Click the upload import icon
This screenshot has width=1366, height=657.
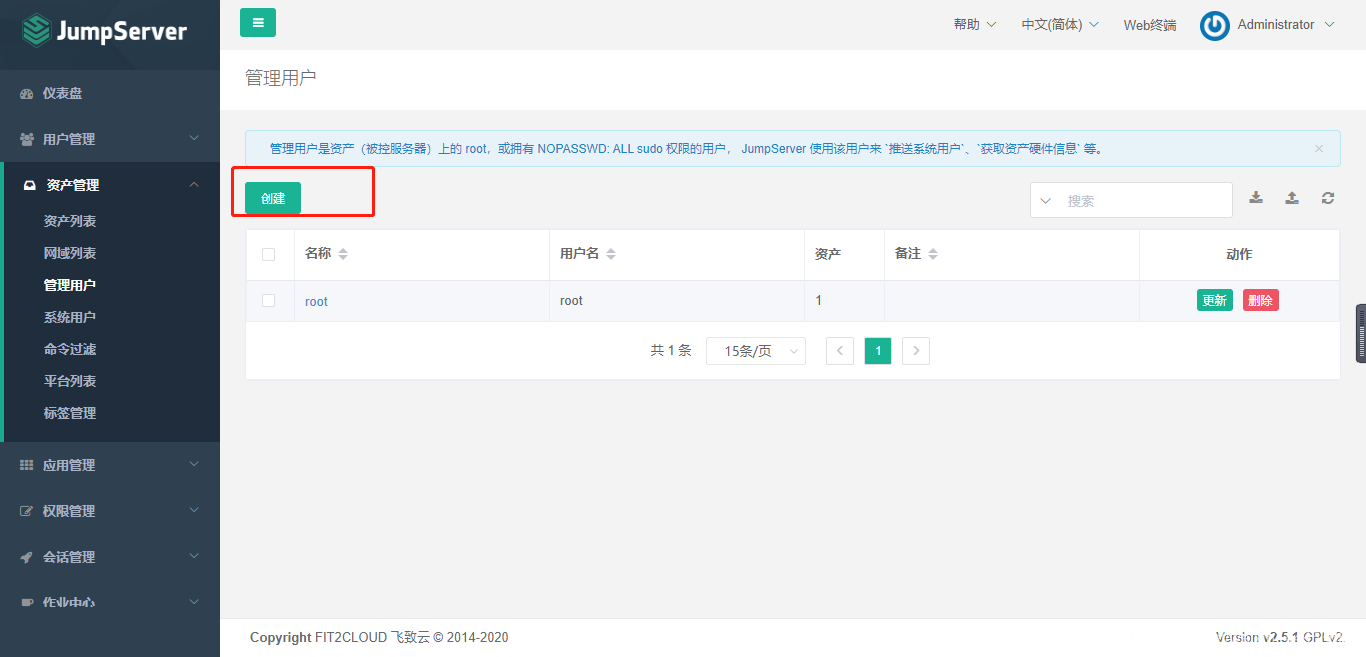[x=1292, y=198]
